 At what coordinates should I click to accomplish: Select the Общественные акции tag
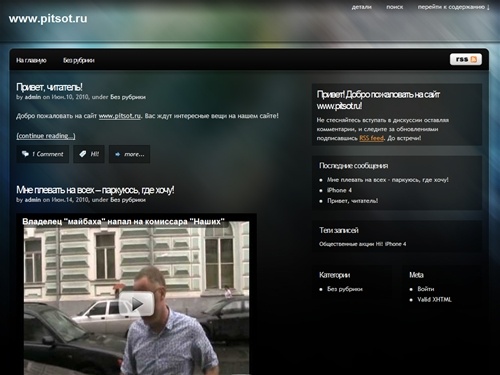[x=347, y=244]
